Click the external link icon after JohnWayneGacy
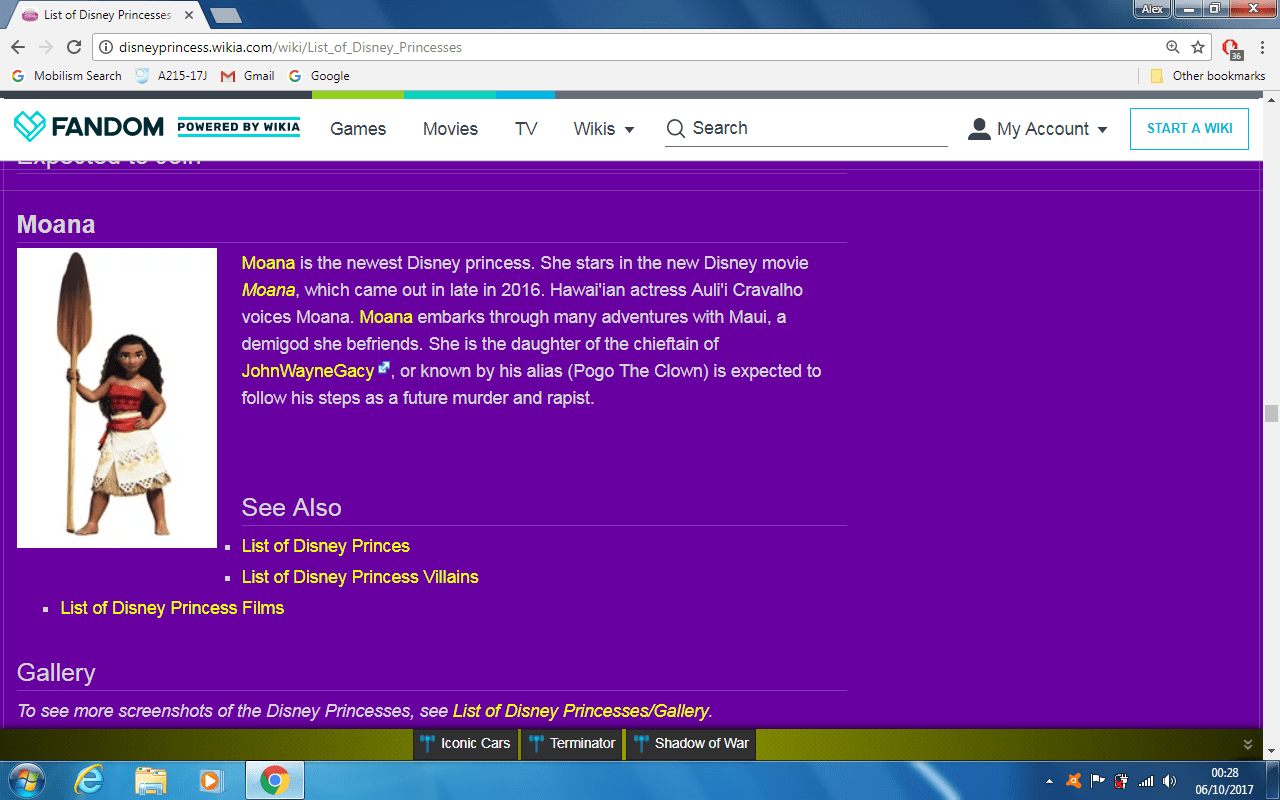 point(383,369)
